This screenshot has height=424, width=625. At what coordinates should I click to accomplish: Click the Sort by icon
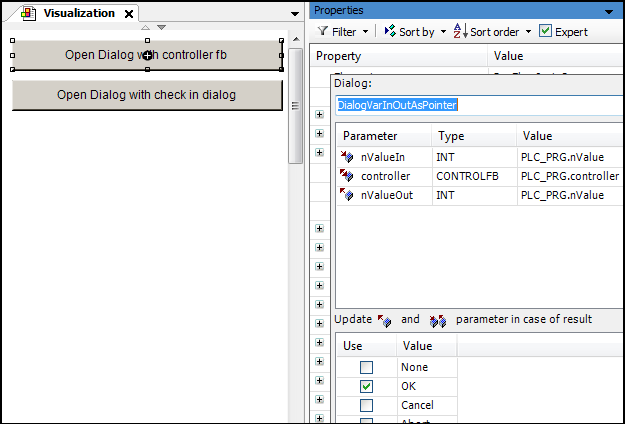[x=389, y=32]
